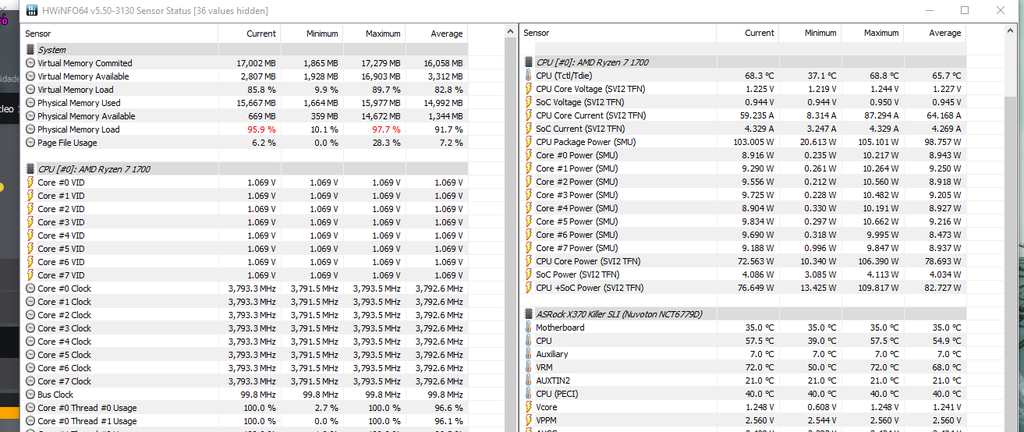Click the 68.3 °C CPU temperature value
1024x432 pixels.
coord(760,76)
